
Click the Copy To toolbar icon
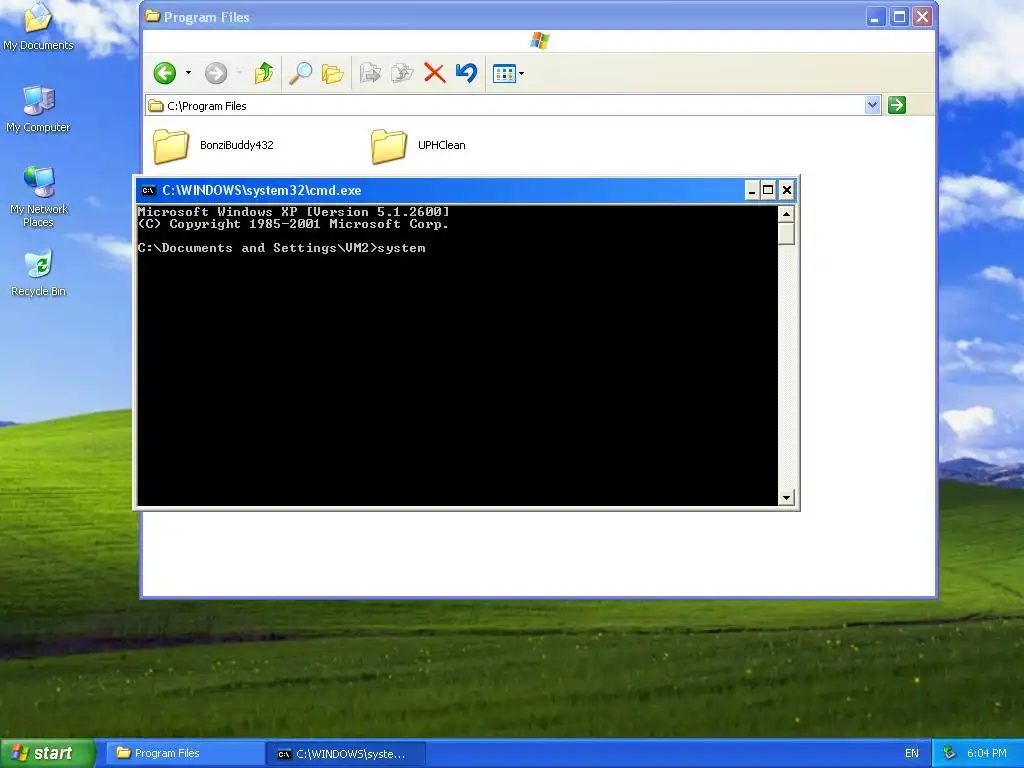[x=402, y=73]
